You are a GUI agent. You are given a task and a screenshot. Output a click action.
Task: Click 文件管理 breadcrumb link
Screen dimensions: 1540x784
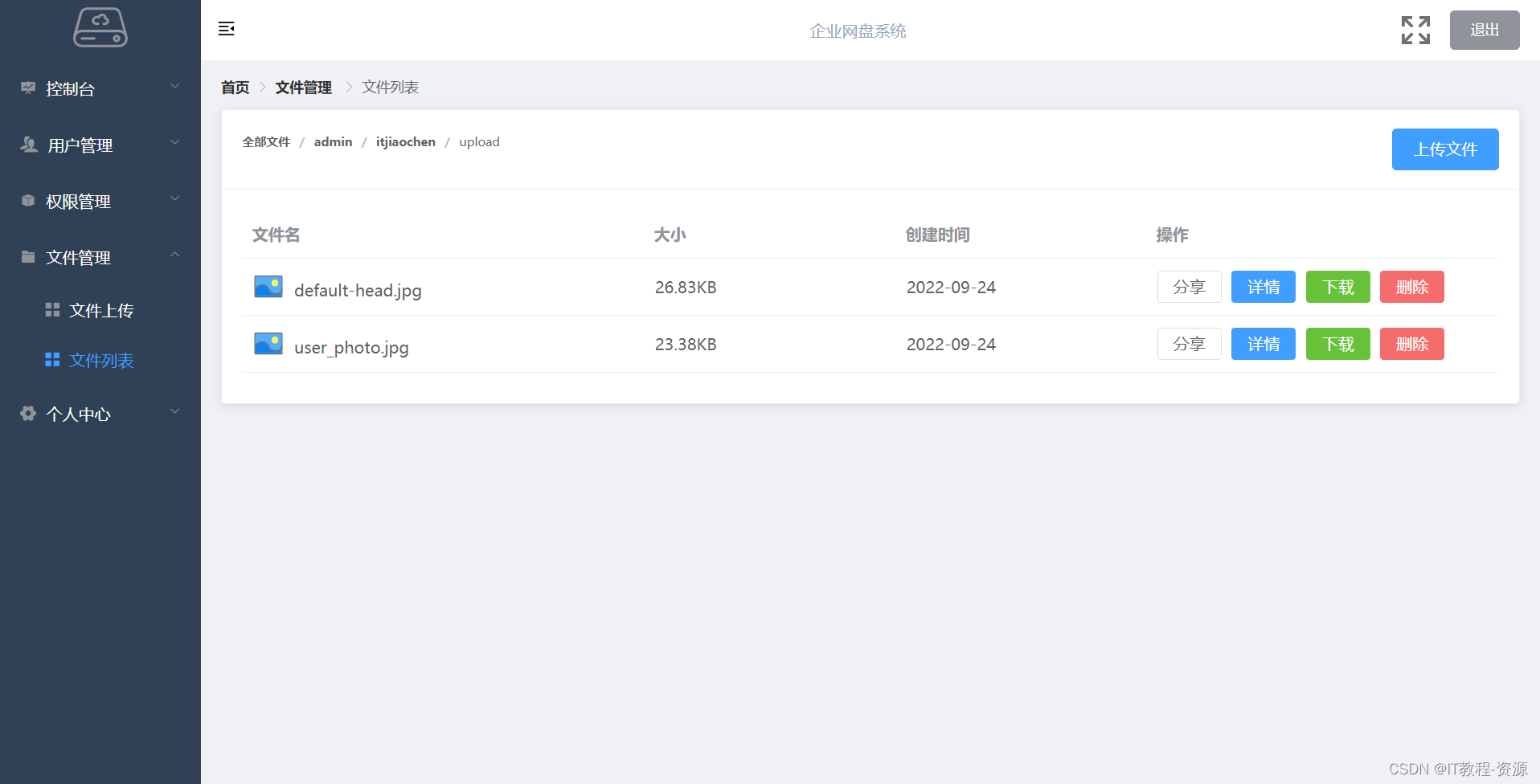pyautogui.click(x=304, y=87)
